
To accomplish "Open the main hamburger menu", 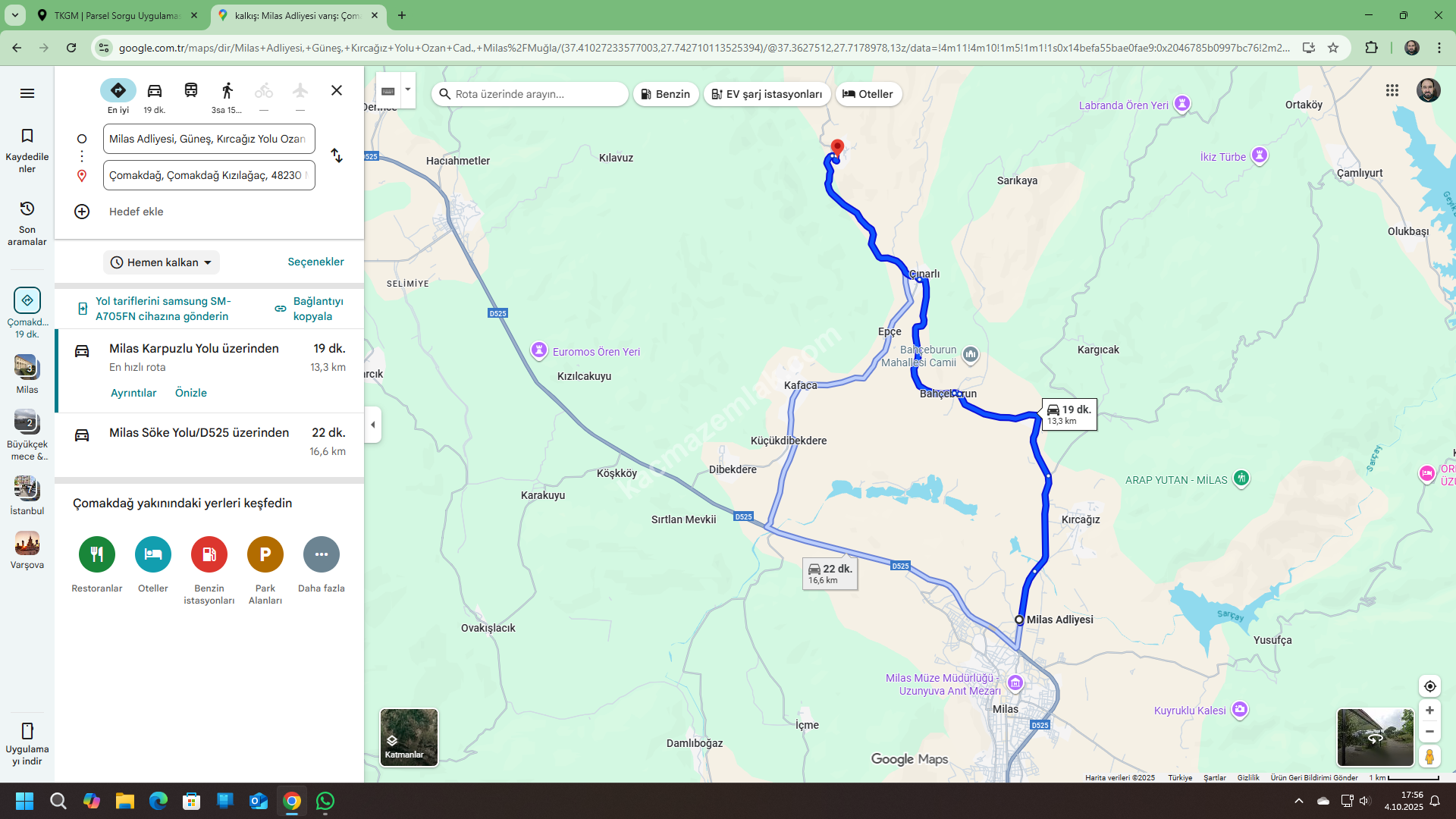I will 27,93.
